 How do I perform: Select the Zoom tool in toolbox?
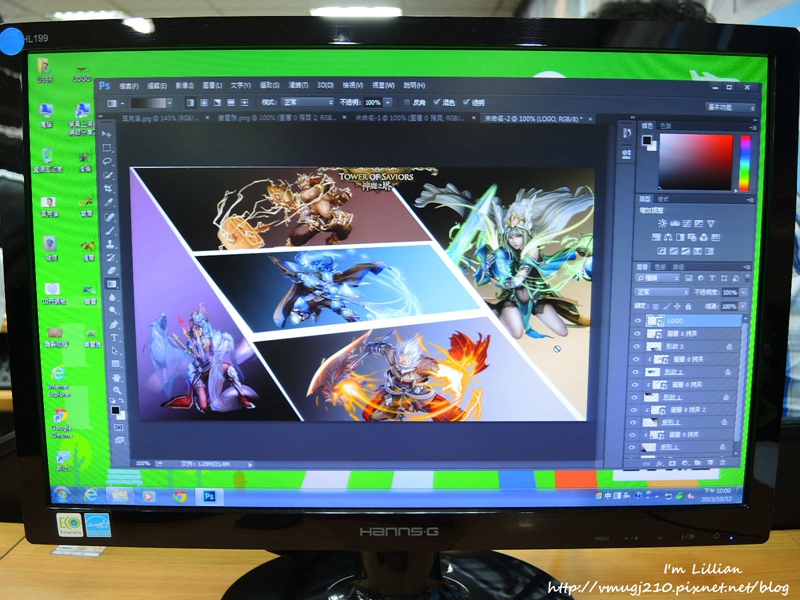(x=117, y=391)
